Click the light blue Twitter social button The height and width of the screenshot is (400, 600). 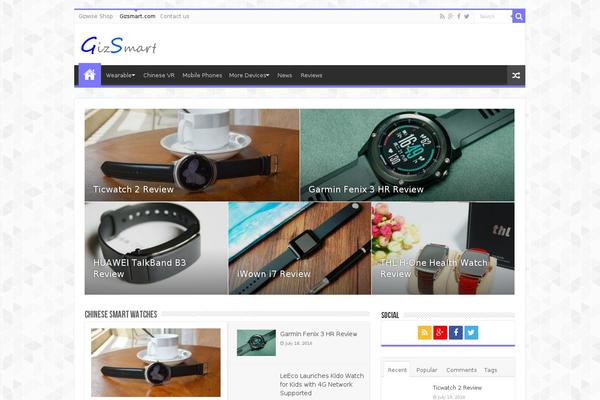(x=471, y=333)
